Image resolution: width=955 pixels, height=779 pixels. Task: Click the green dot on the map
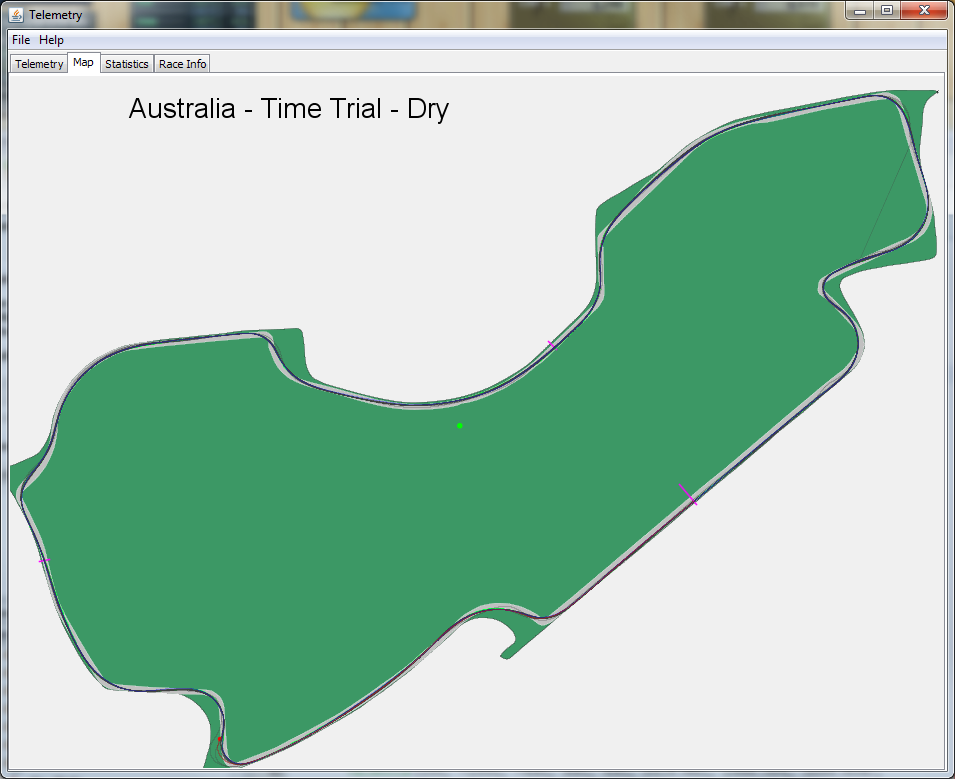point(460,426)
